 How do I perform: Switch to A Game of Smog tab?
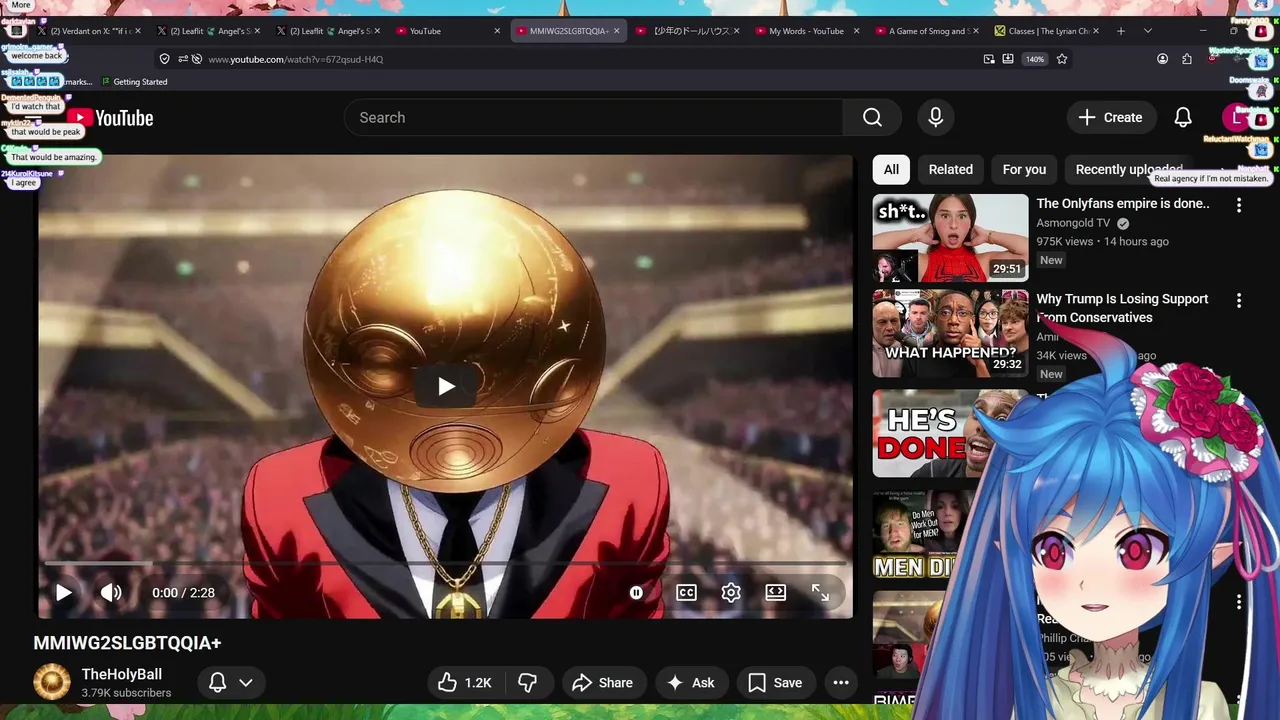(x=927, y=31)
